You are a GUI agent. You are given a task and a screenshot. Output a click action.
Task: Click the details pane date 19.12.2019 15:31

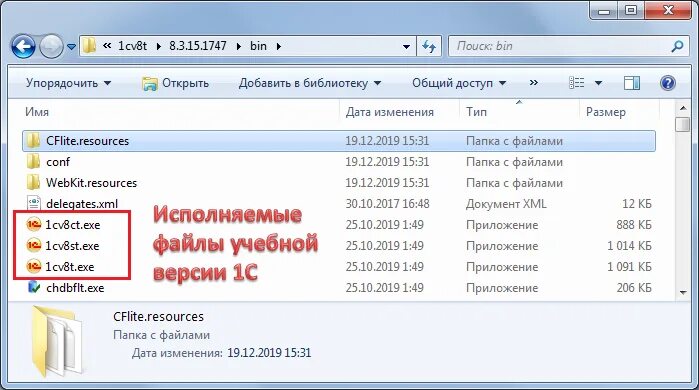pyautogui.click(x=269, y=353)
